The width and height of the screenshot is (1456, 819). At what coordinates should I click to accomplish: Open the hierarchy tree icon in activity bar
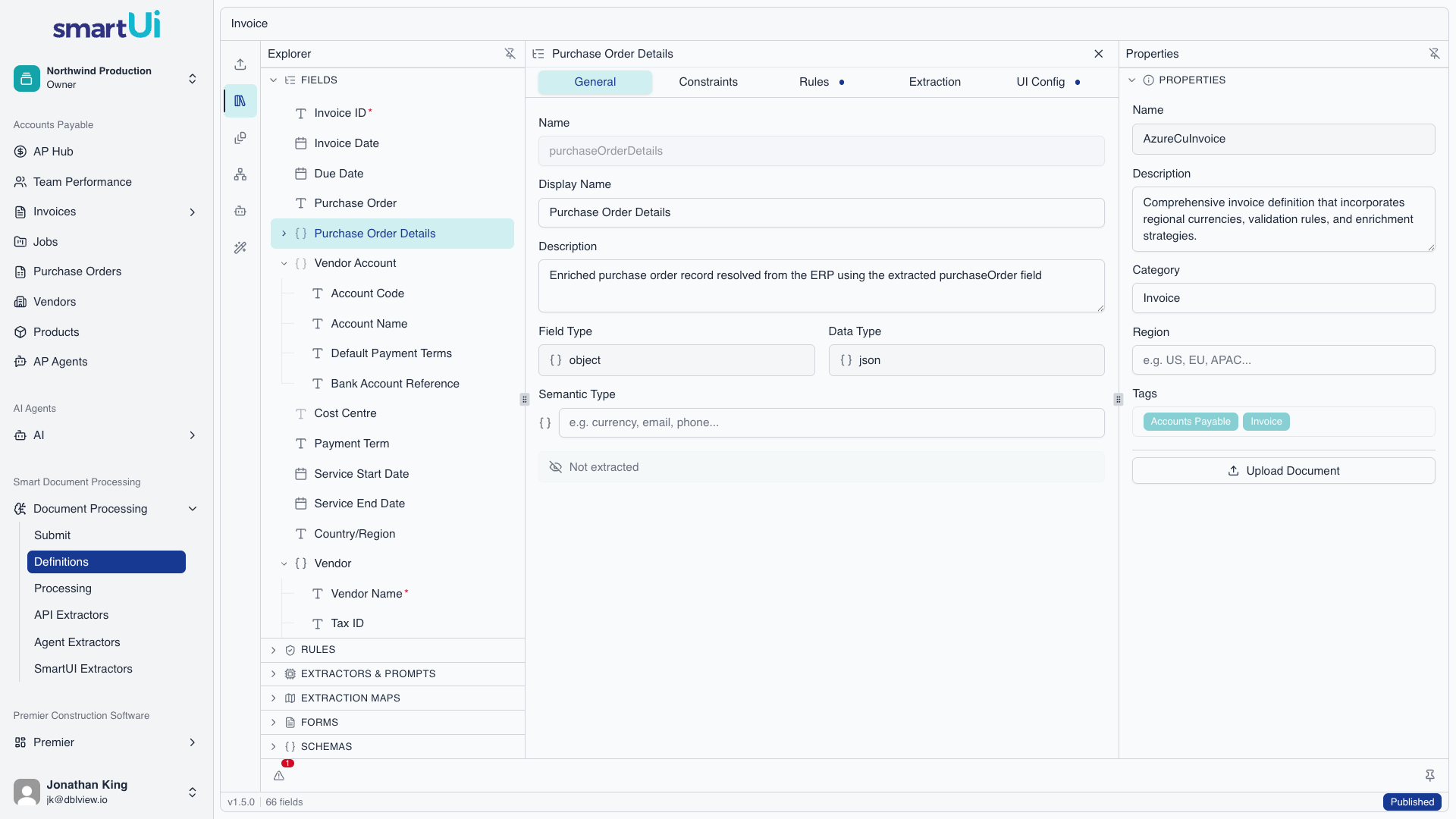[240, 174]
